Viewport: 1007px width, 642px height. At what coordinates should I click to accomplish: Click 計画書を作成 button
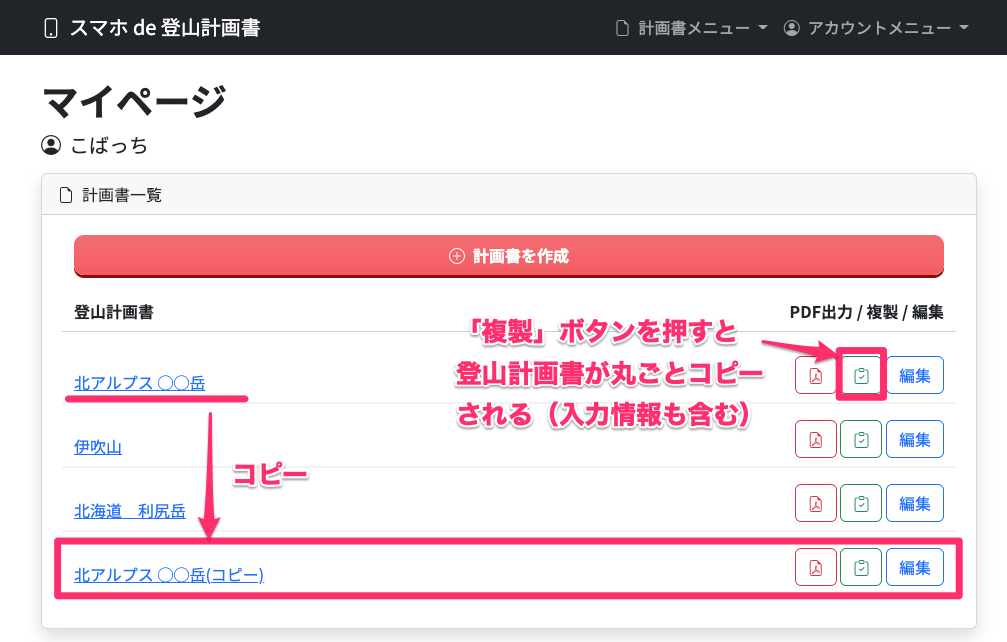click(x=509, y=256)
